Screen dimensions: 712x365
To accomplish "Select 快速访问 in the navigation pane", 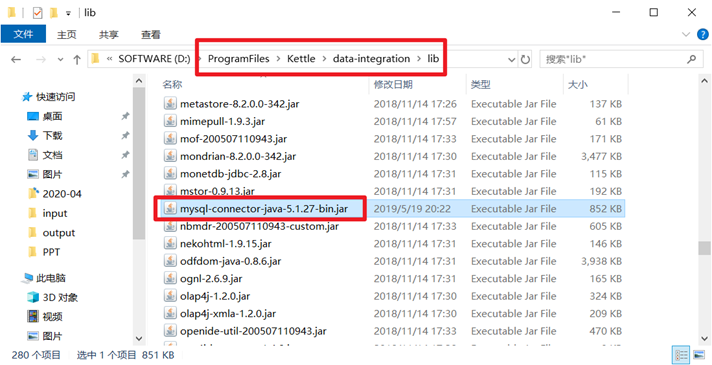I will 55,97.
